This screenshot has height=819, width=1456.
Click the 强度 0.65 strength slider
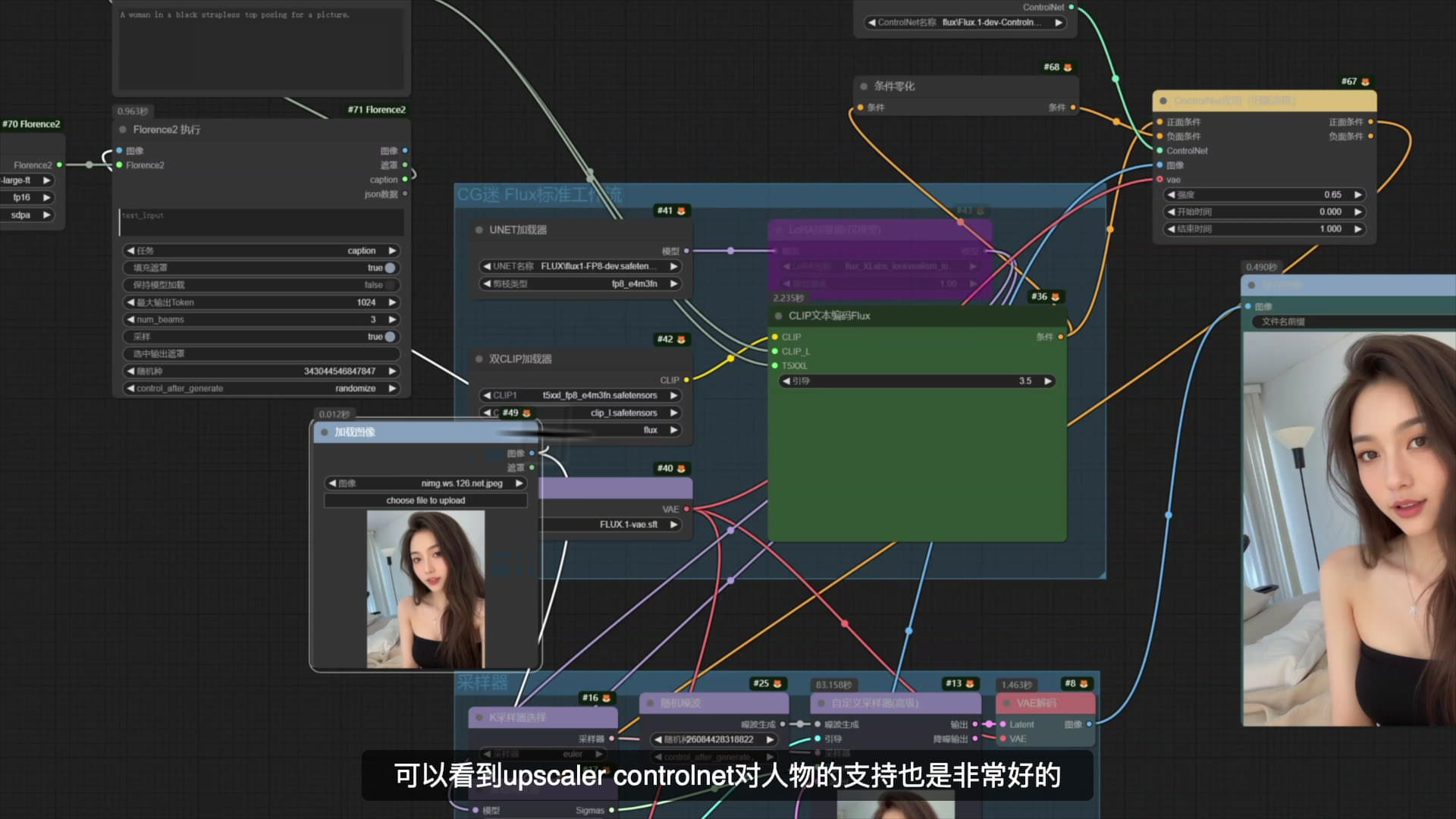[x=1264, y=195]
